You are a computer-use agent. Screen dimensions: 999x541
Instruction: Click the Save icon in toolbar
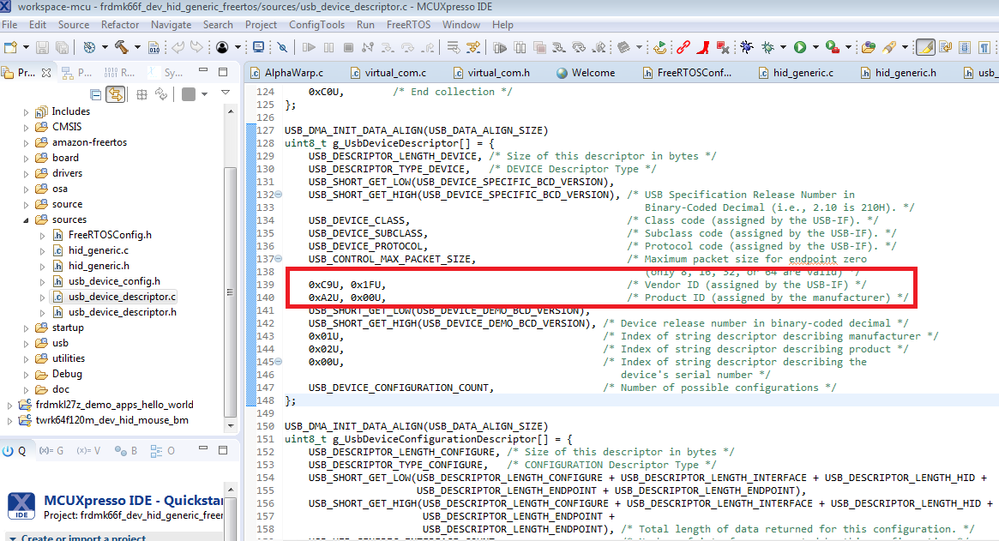coord(42,47)
